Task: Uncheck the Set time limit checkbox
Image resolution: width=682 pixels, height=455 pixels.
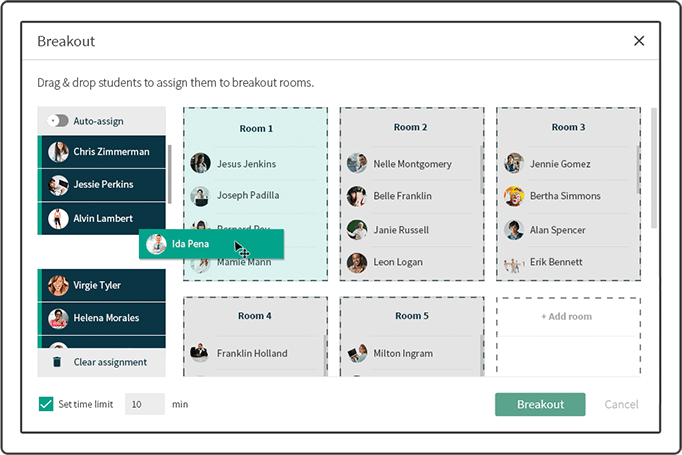Action: [x=46, y=404]
